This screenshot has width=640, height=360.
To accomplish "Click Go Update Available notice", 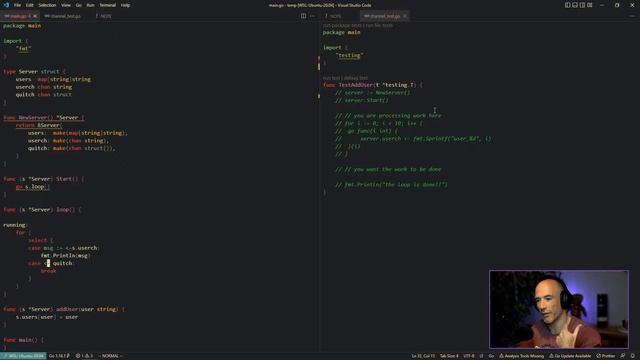I will point(570,356).
